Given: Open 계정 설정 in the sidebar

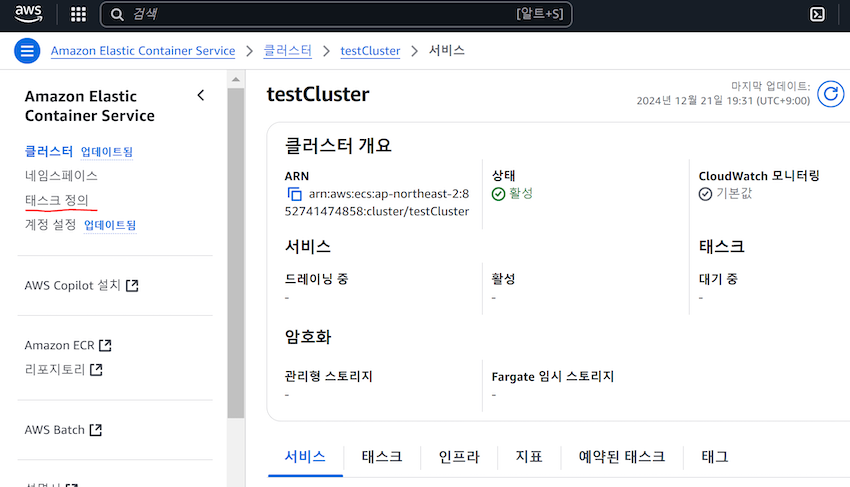Looking at the screenshot, I should pyautogui.click(x=50, y=225).
